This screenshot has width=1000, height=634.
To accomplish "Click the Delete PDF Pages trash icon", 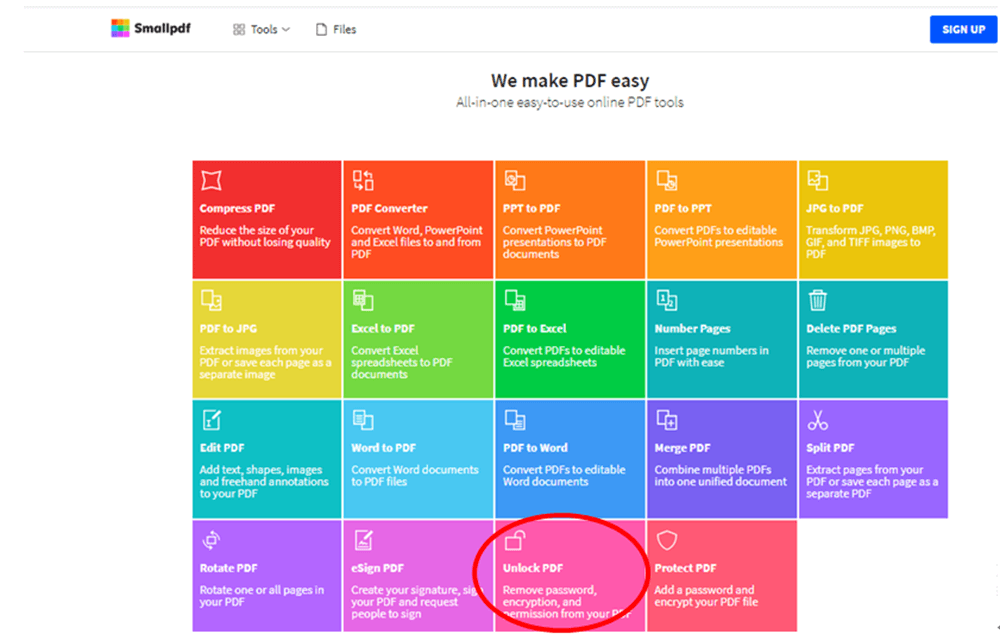I will pos(818,301).
